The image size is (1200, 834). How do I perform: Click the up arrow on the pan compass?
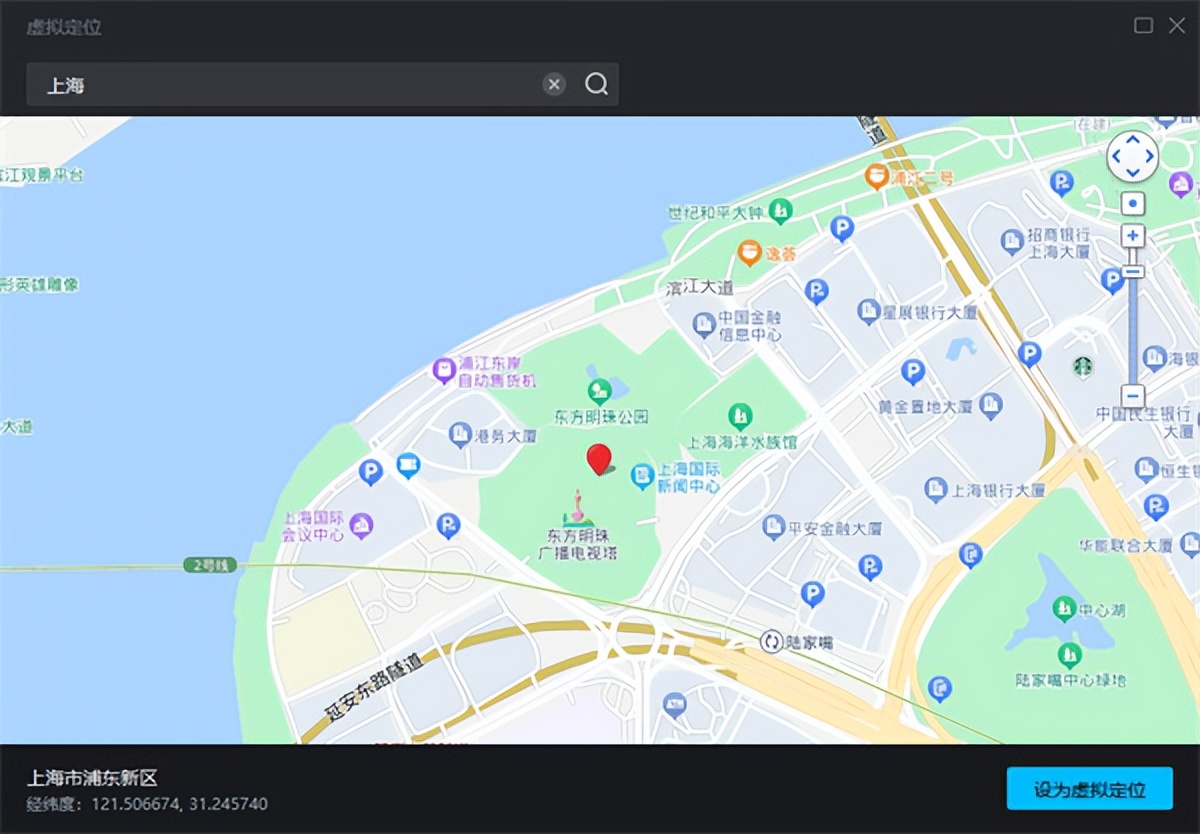(1132, 140)
